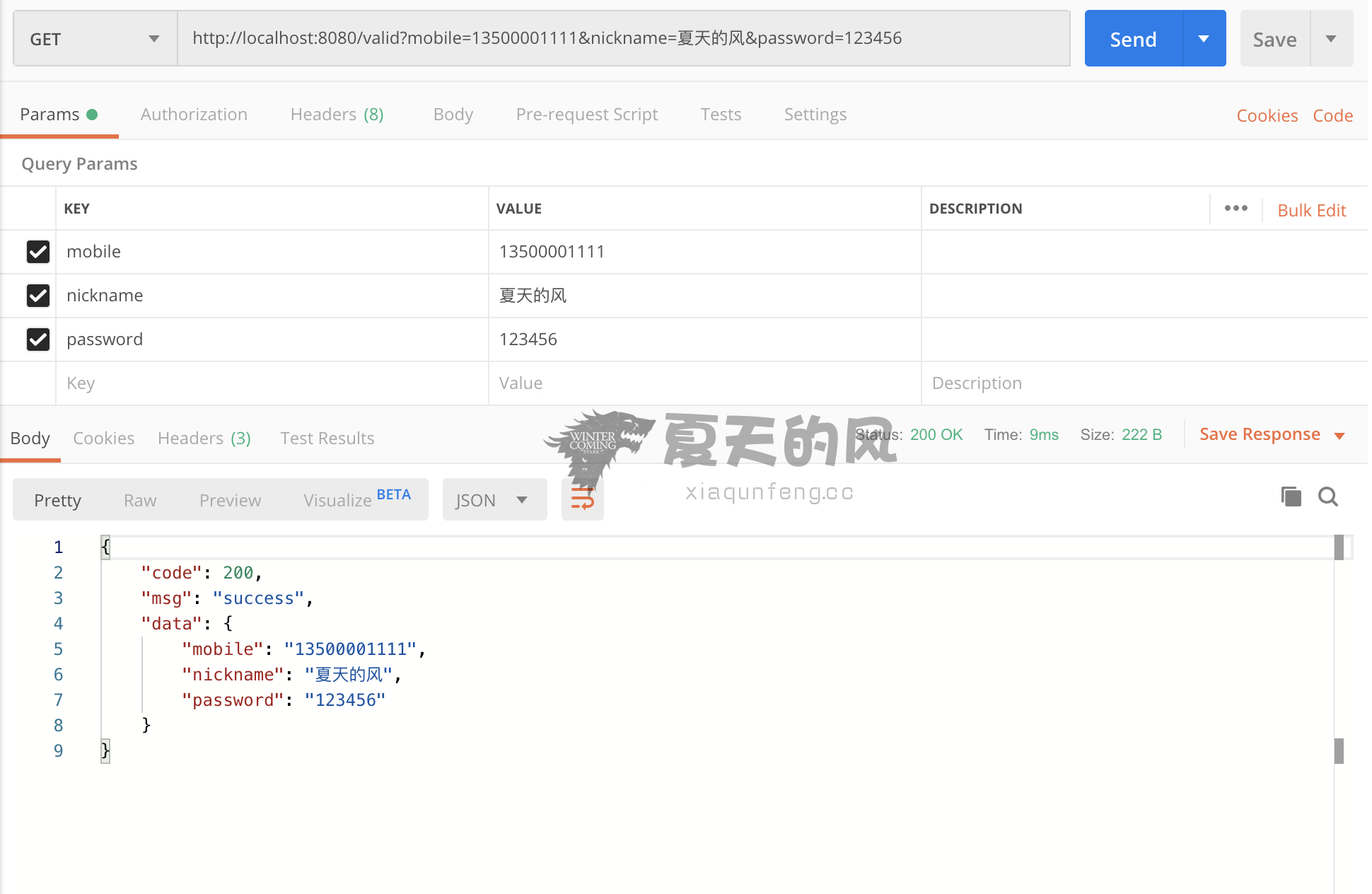Click the password key cell
Image resolution: width=1372 pixels, height=894 pixels.
coord(272,339)
